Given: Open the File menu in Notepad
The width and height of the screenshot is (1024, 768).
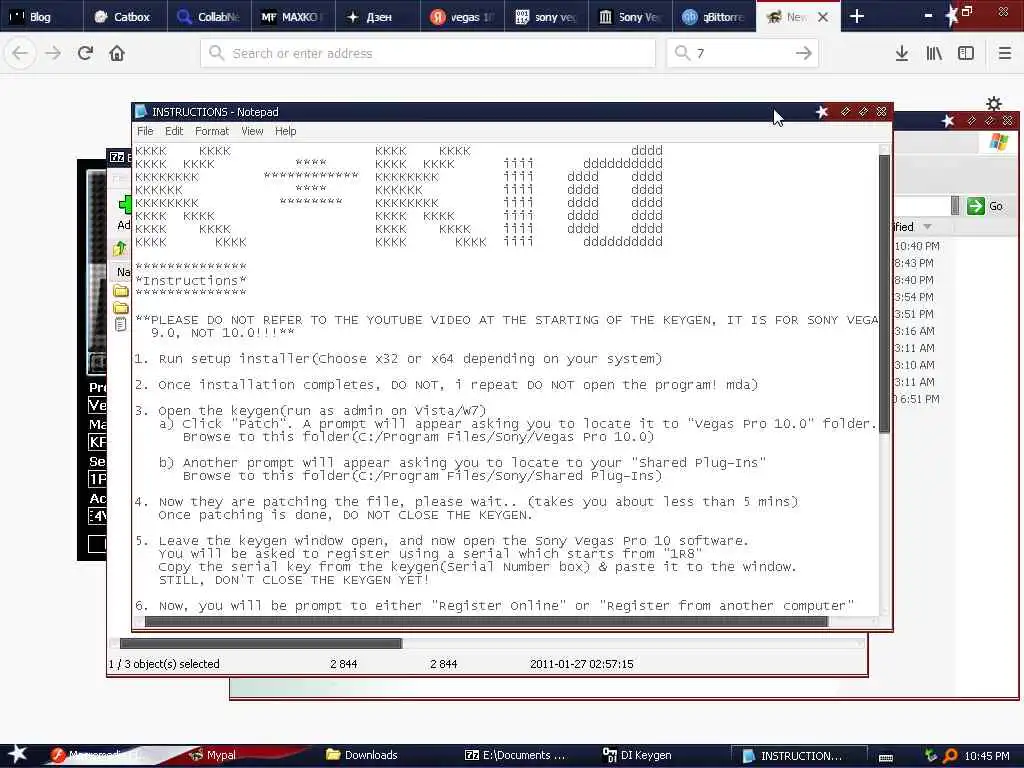Looking at the screenshot, I should click(145, 131).
